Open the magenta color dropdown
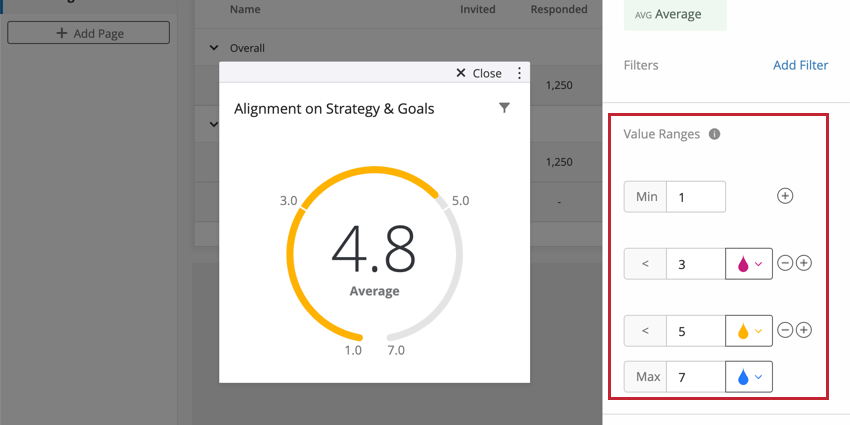Screen dimensions: 850x425 tap(749, 263)
